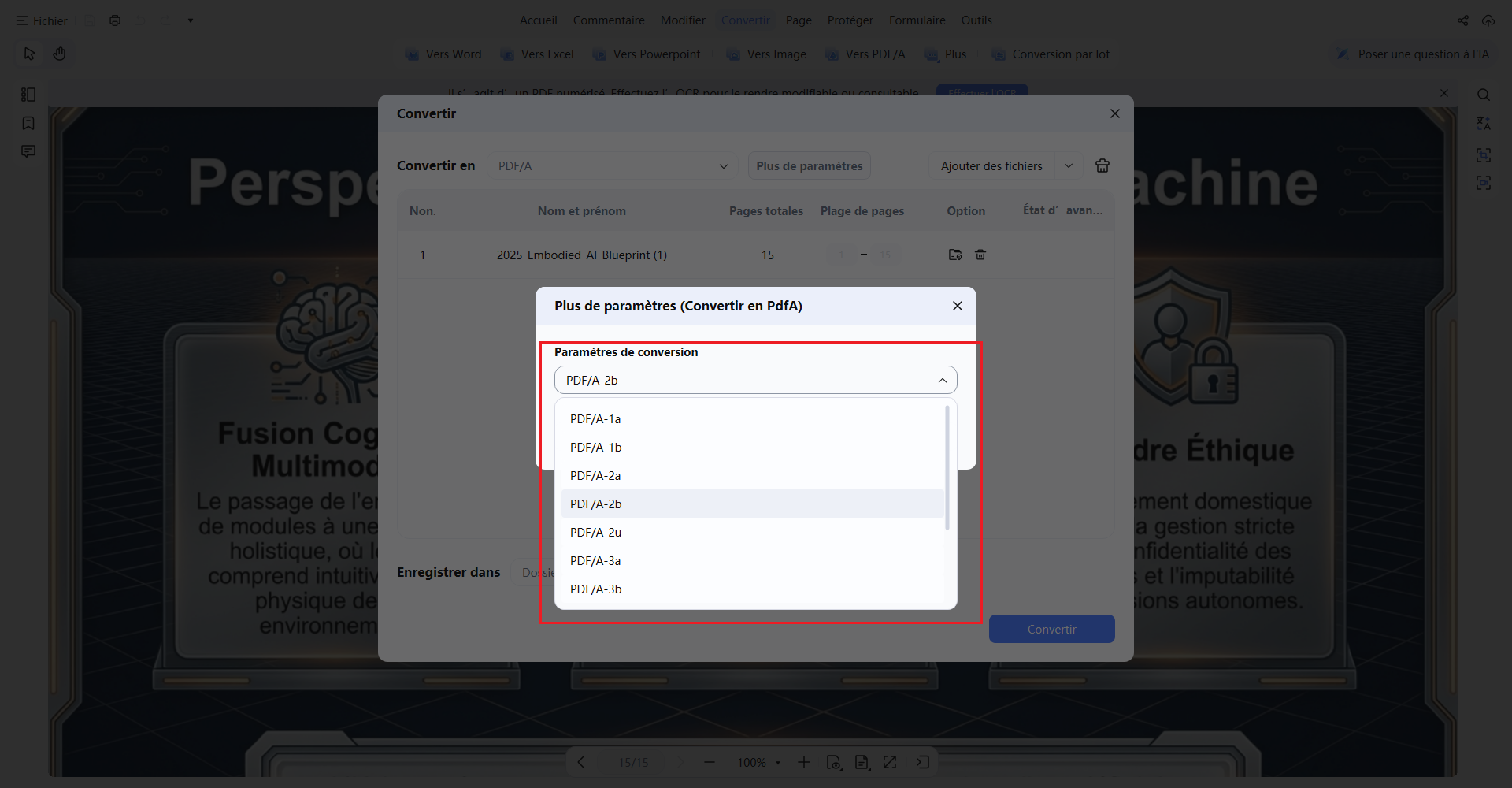Image resolution: width=1512 pixels, height=788 pixels.
Task: Click the screen capture icon below crop
Action: tap(1484, 183)
